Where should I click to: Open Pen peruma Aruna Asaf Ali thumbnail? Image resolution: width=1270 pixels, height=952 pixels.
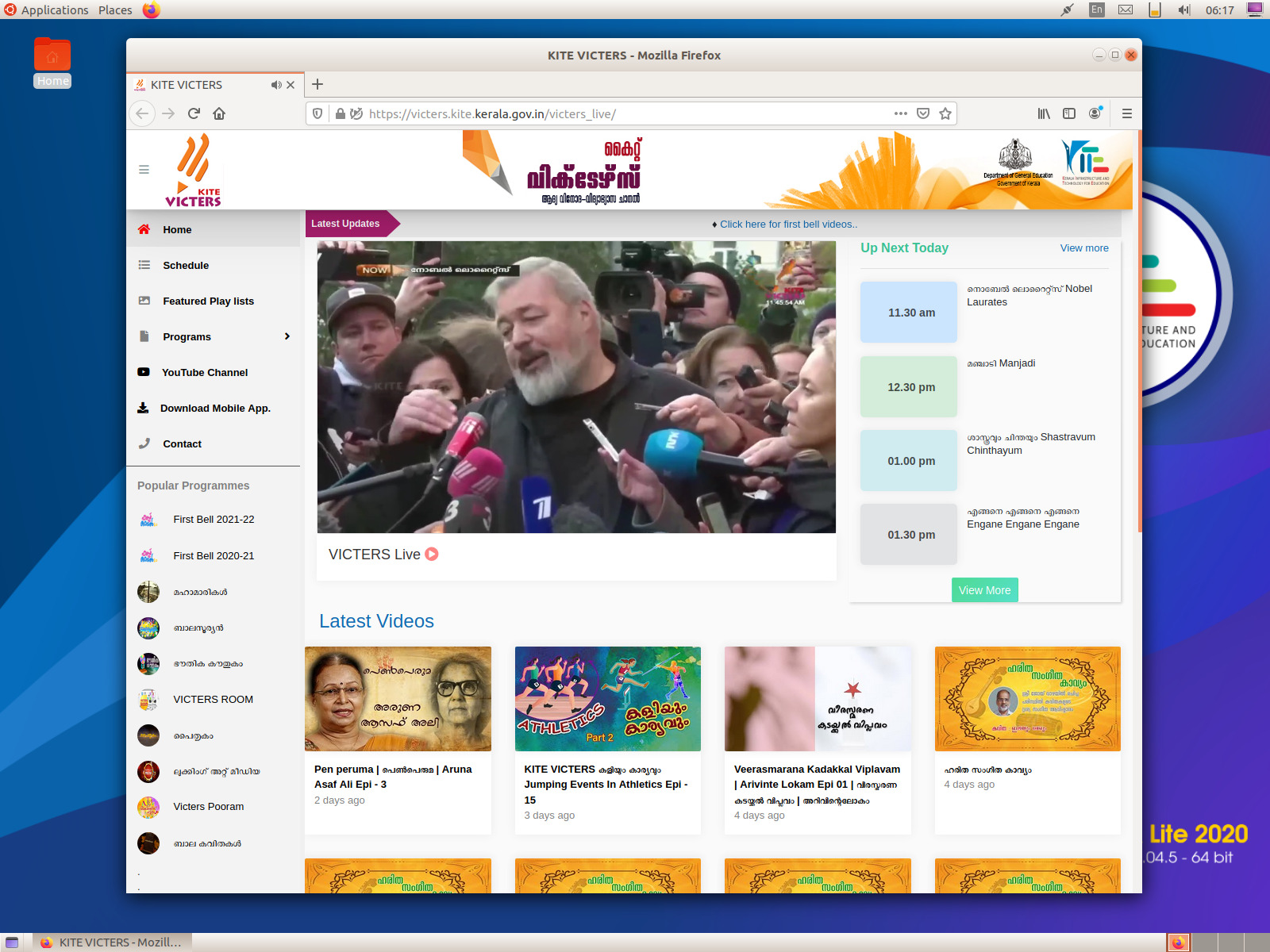[398, 699]
